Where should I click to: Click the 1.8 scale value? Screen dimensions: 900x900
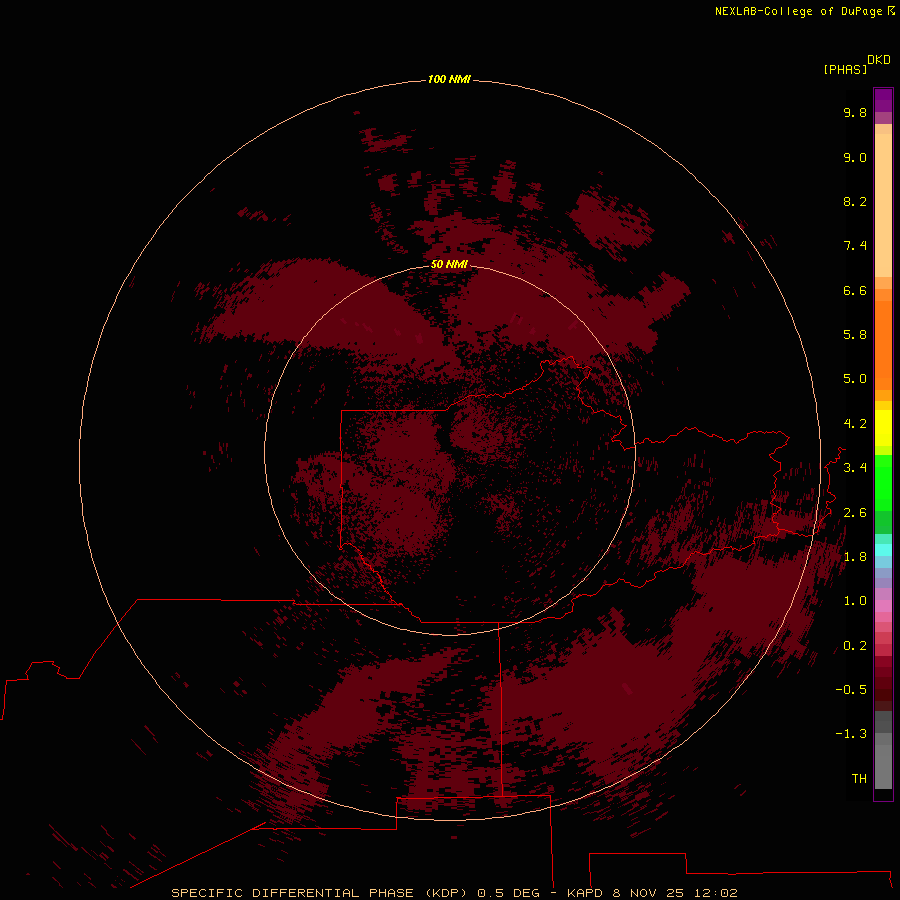tap(855, 557)
